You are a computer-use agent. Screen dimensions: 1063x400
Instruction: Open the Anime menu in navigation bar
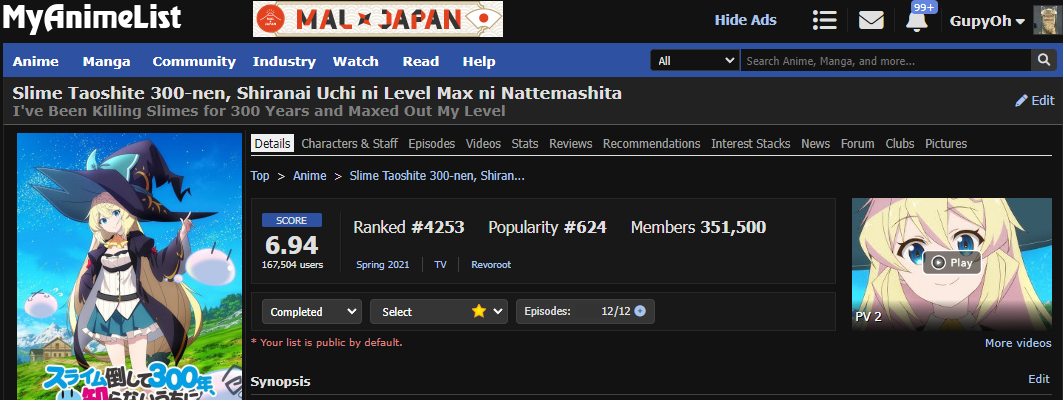tap(35, 61)
